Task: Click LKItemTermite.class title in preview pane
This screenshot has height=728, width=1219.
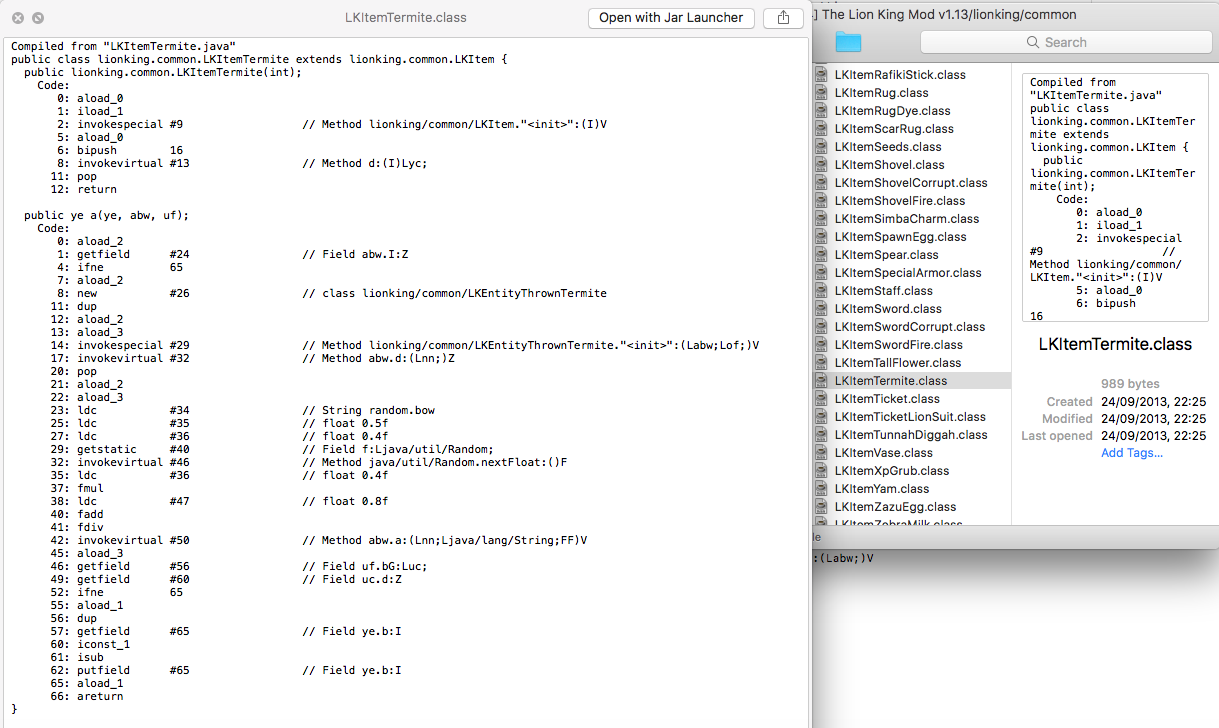Action: coord(1115,344)
